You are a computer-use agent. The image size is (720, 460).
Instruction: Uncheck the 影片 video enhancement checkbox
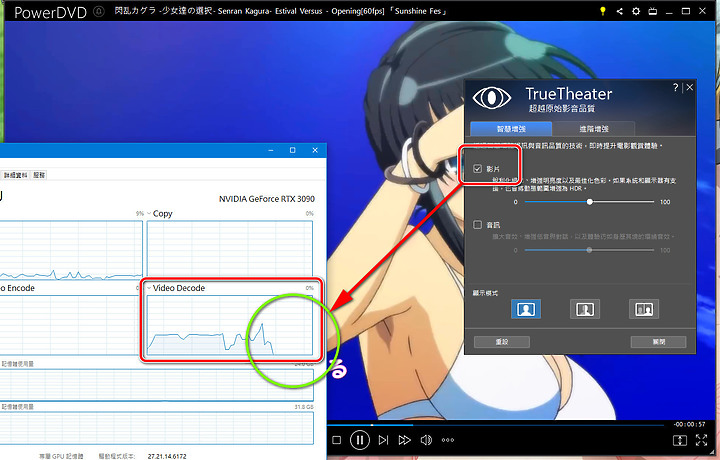478,168
